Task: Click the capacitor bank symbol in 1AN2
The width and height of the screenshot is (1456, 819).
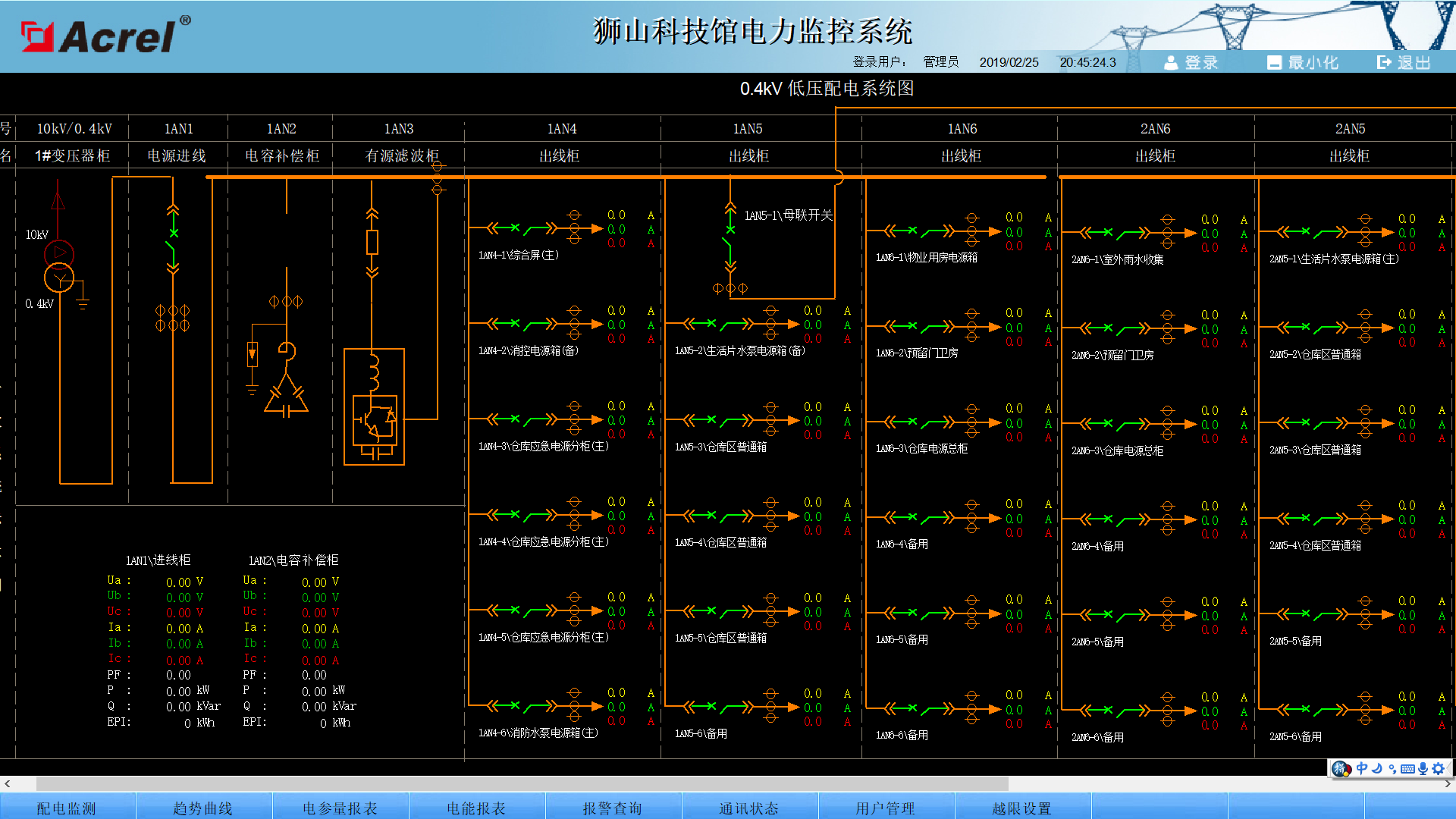Action: [286, 396]
